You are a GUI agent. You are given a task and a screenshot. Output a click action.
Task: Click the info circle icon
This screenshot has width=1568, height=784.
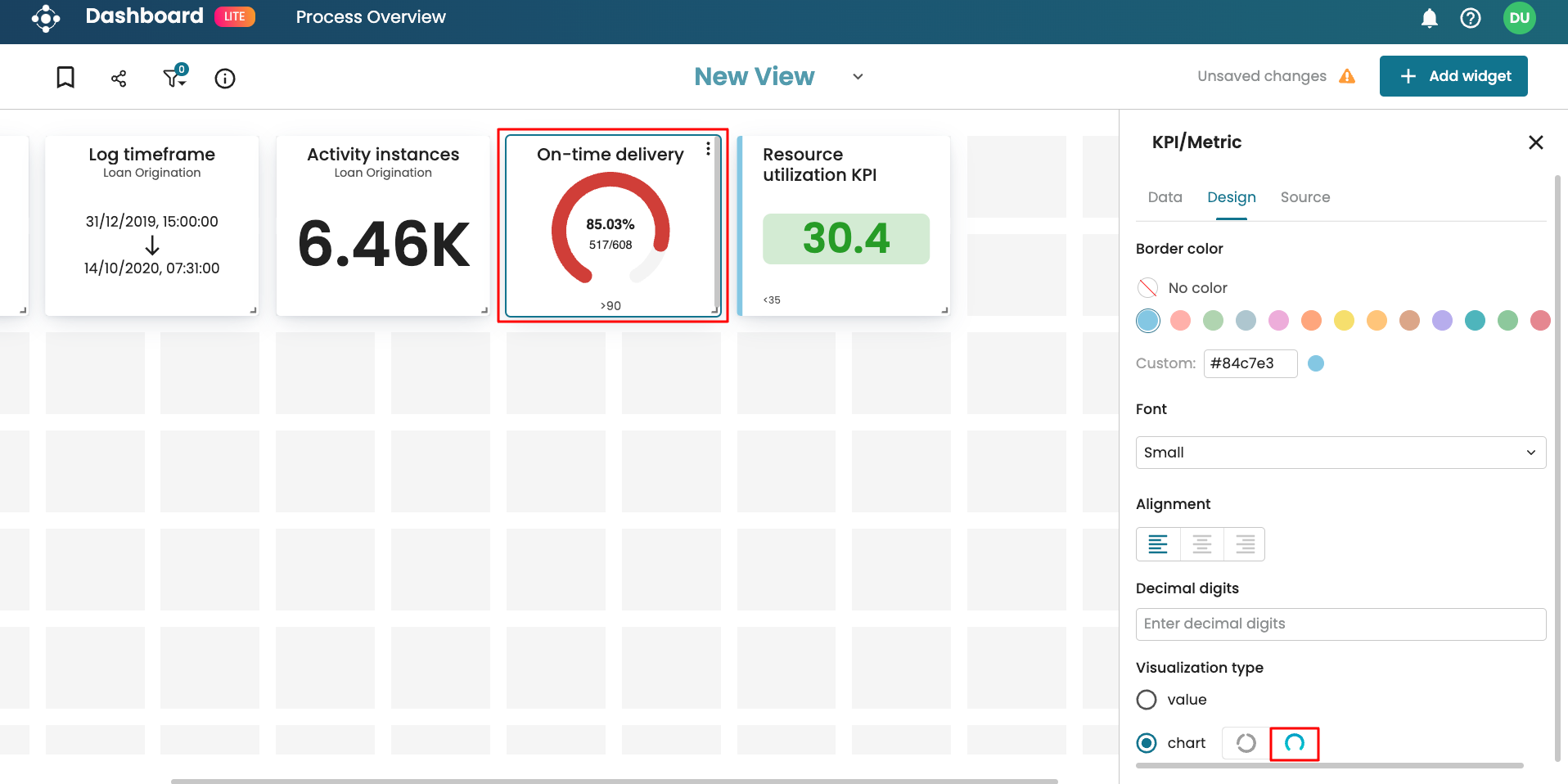pyautogui.click(x=225, y=79)
